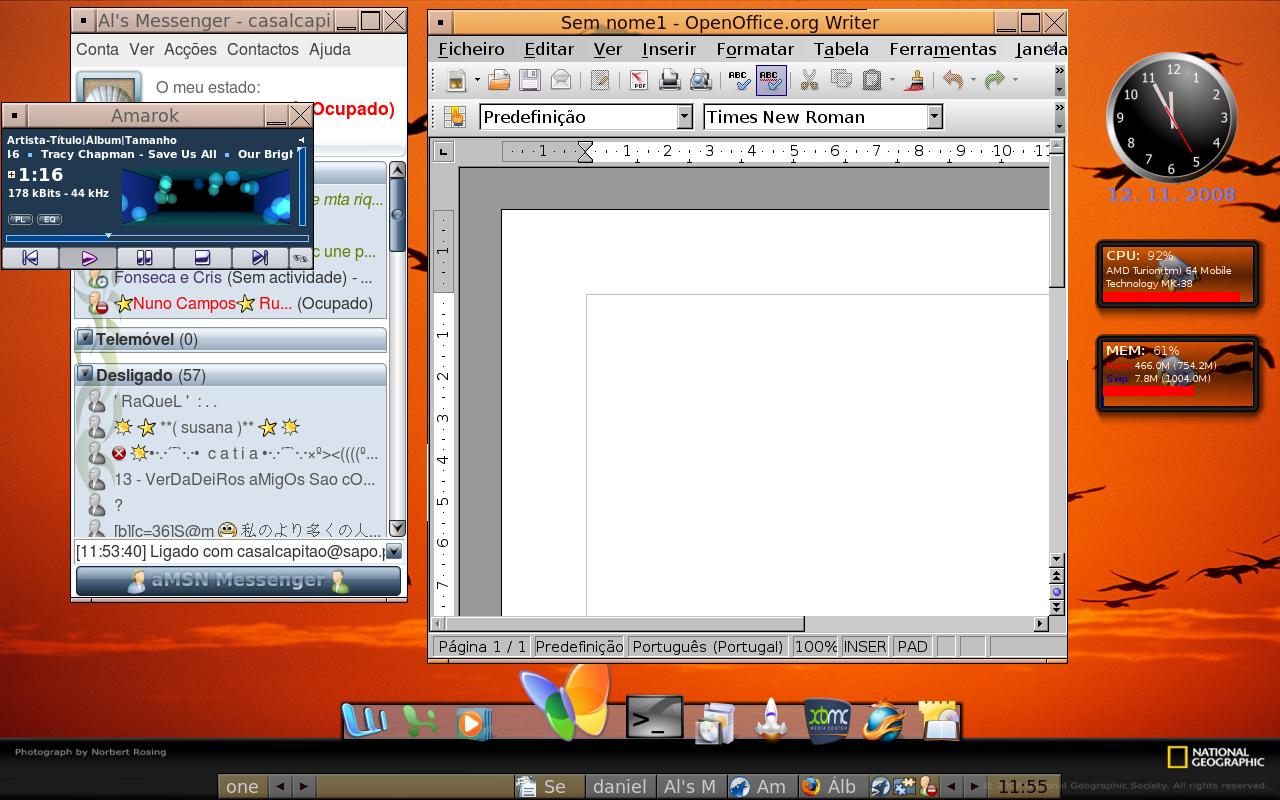The height and width of the screenshot is (800, 1280).
Task: Click aMSN Messenger banner button
Action: (238, 580)
